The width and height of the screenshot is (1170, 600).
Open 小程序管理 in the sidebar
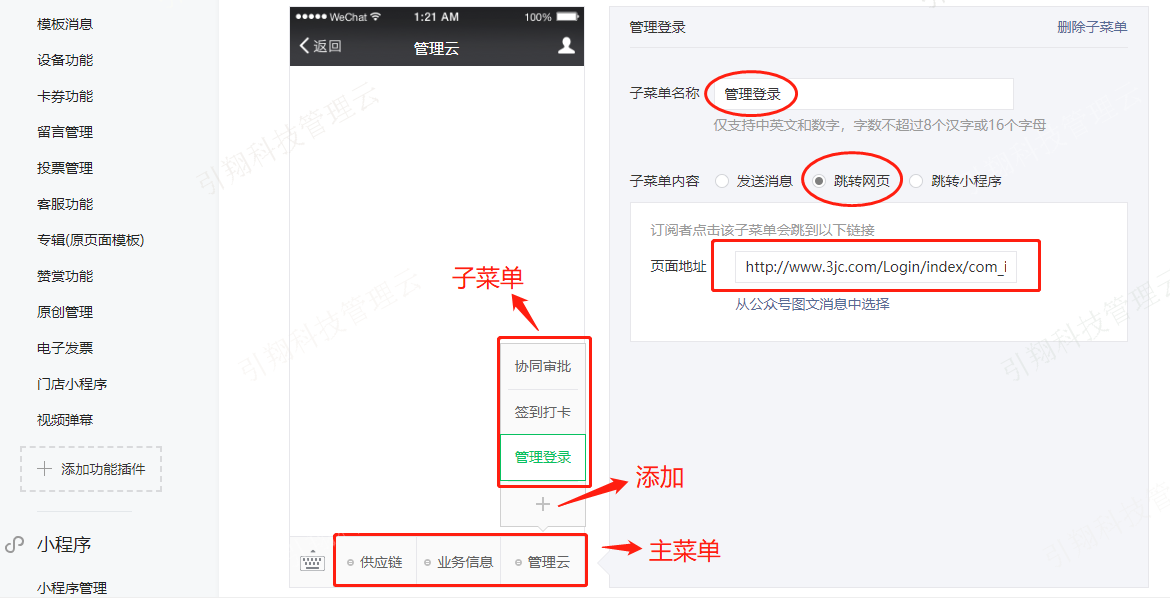point(72,588)
